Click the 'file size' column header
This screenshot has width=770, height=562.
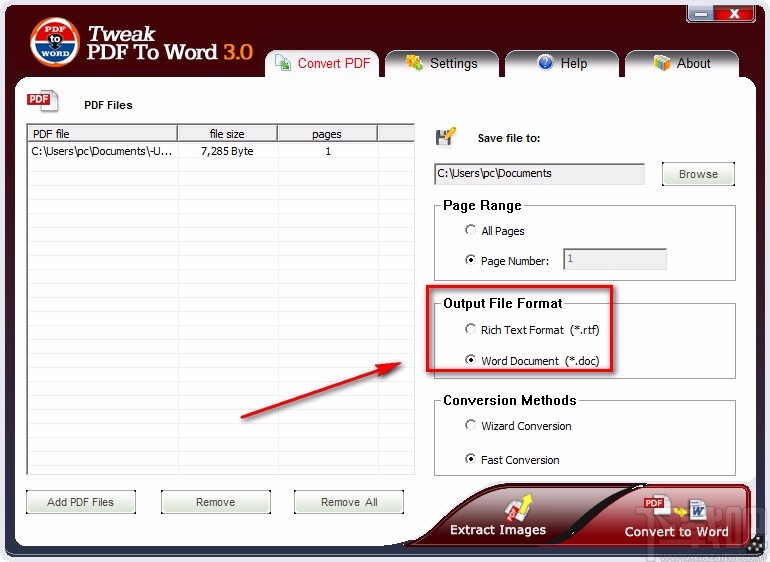[227, 134]
